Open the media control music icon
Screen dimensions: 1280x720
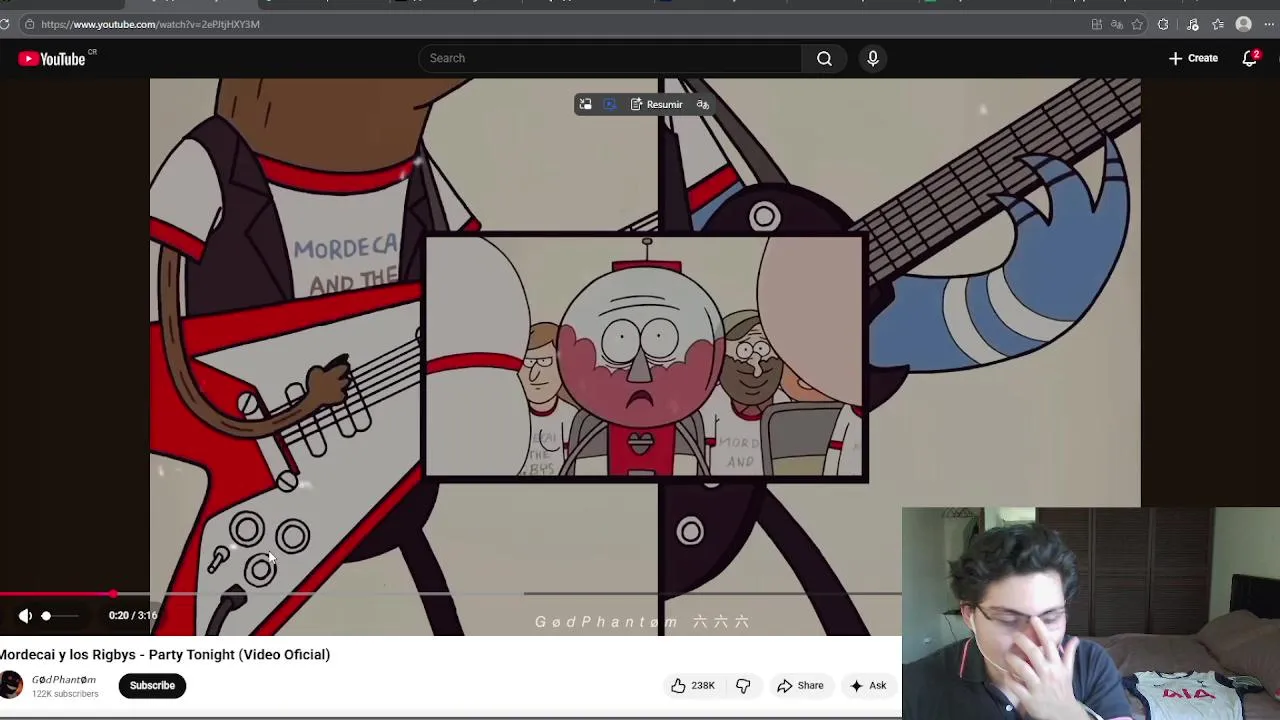tap(1193, 24)
